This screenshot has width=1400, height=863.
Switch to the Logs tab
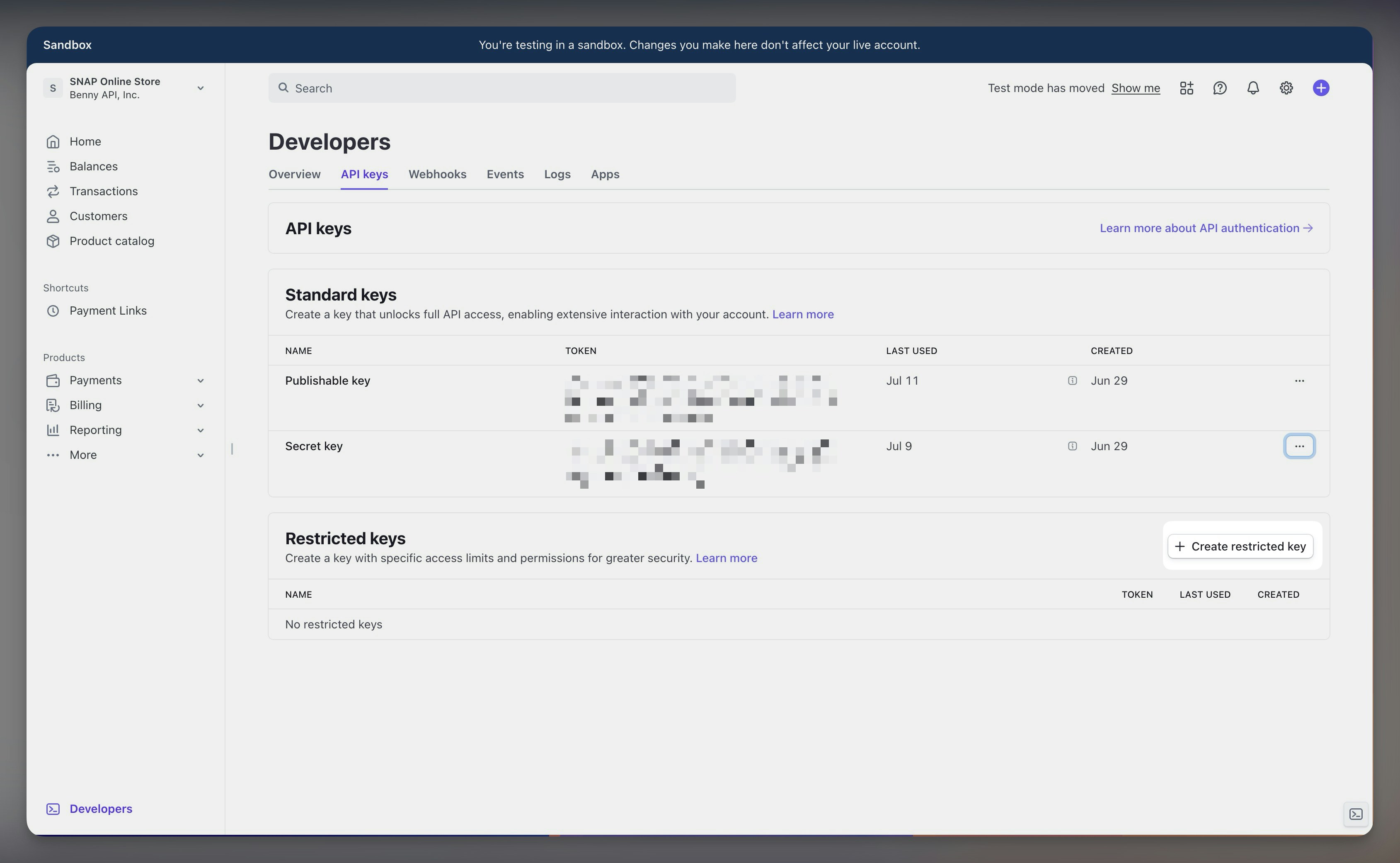tap(557, 174)
